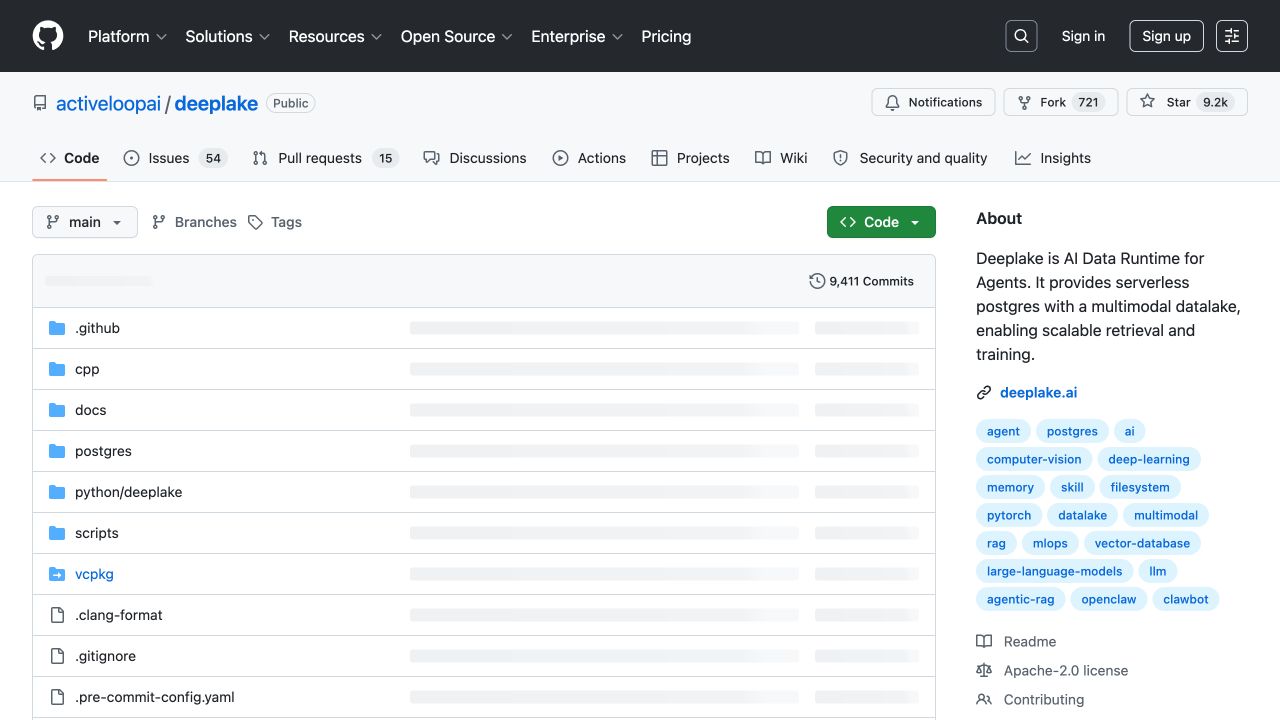Click the .clang-format file icon
Image resolution: width=1280 pixels, height=720 pixels.
tap(57, 615)
